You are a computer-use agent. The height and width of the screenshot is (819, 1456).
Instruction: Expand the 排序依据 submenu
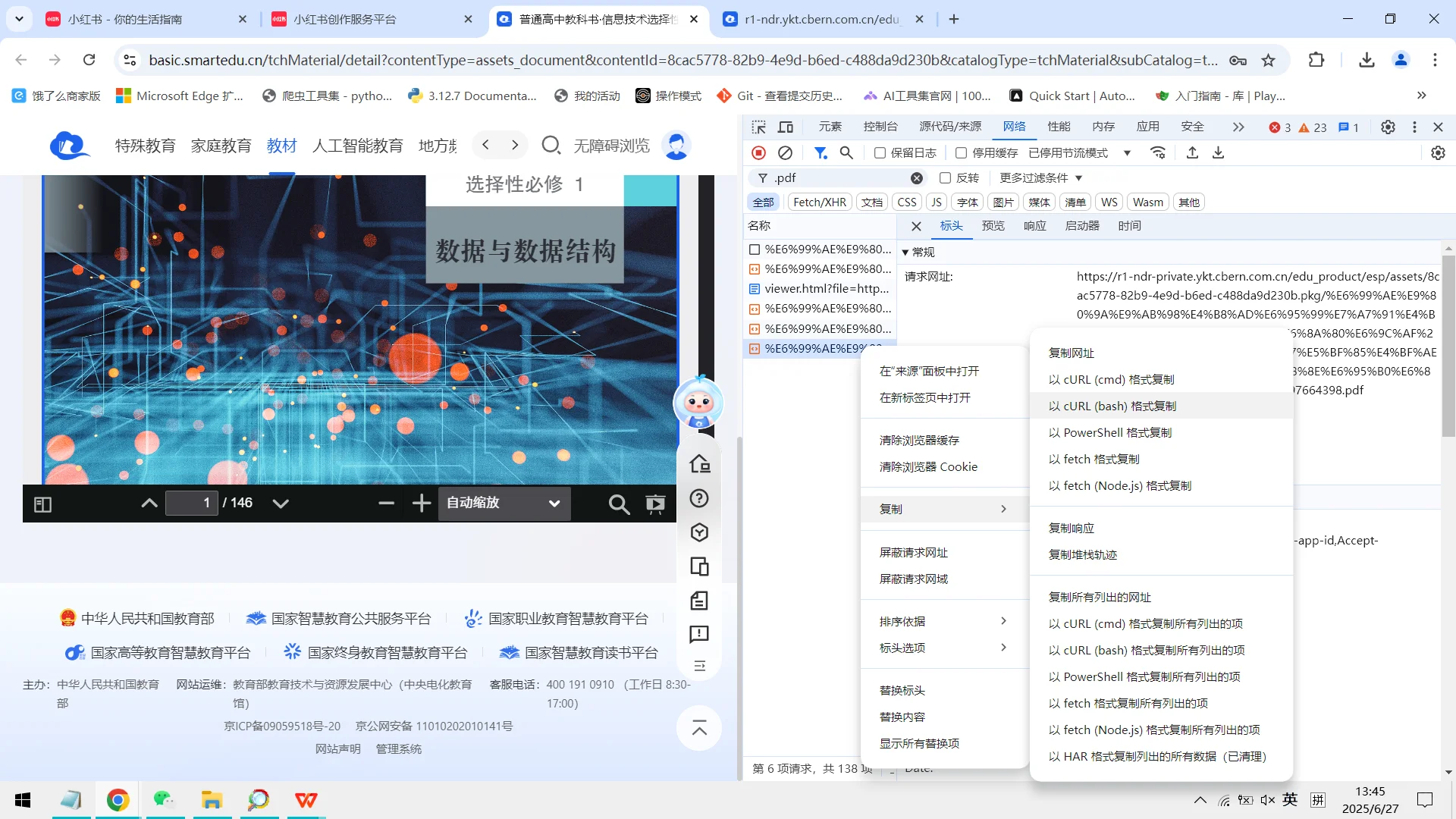[944, 622]
